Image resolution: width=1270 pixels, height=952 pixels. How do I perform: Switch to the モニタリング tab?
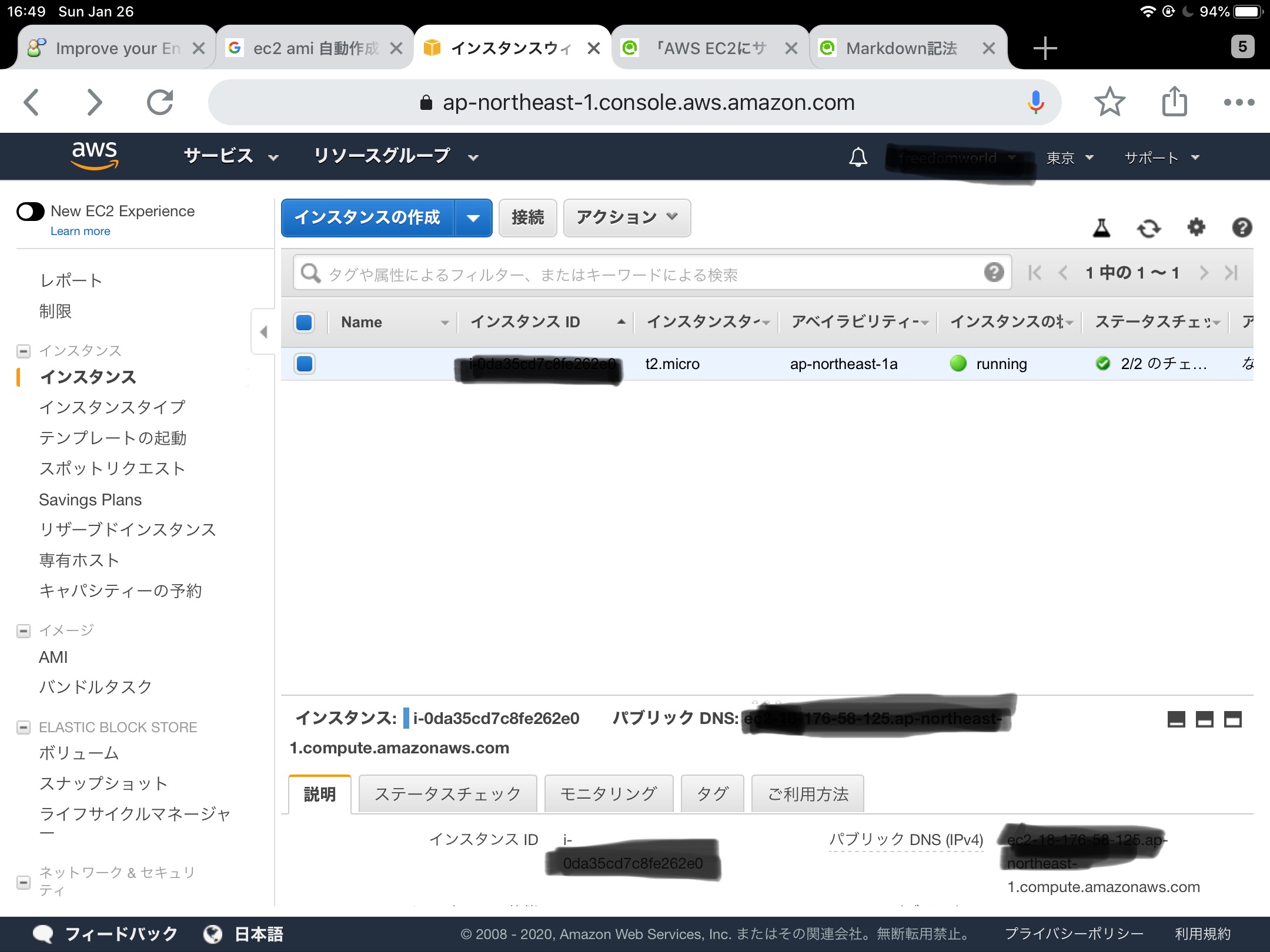coord(609,795)
